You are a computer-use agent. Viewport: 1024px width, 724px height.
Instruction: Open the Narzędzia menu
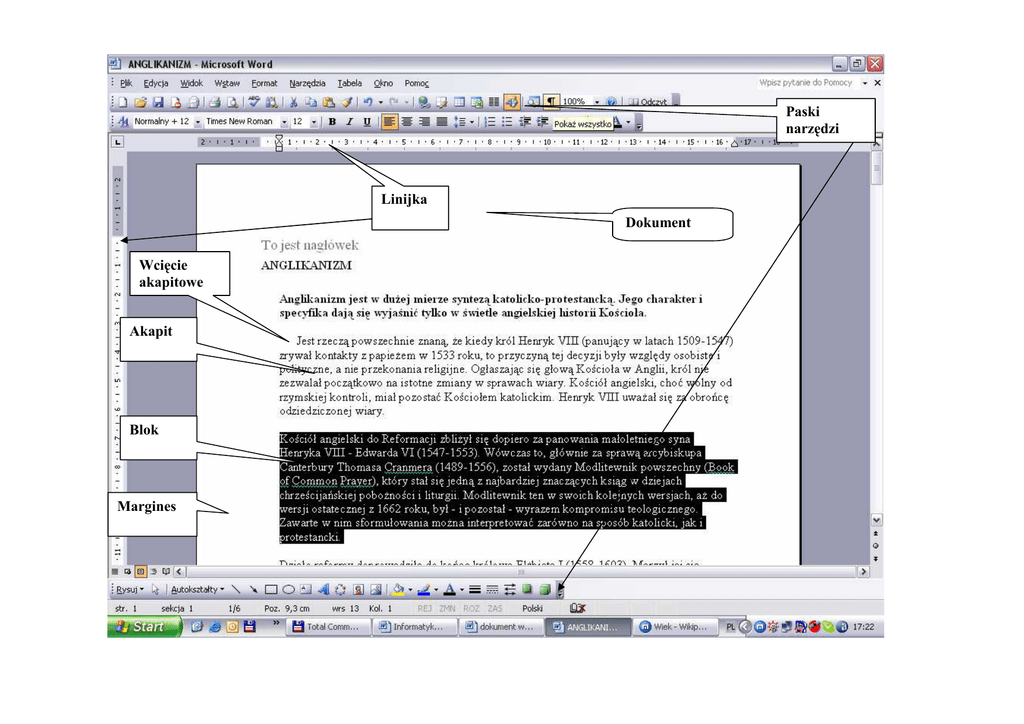307,83
